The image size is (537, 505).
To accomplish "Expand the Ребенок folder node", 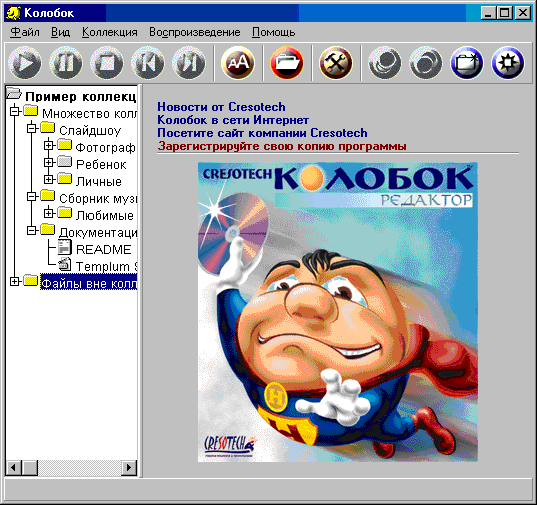I will (x=49, y=162).
